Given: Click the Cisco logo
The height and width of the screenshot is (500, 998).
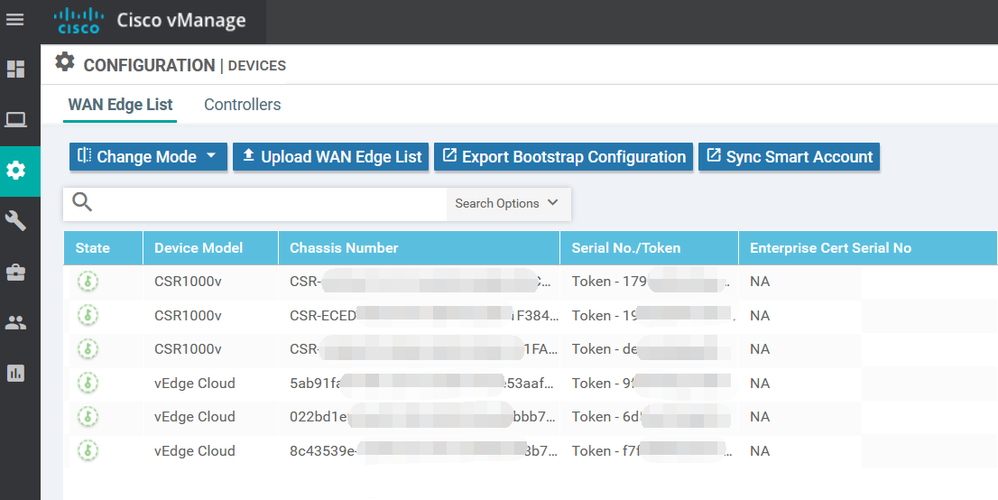Looking at the screenshot, I should [x=79, y=20].
